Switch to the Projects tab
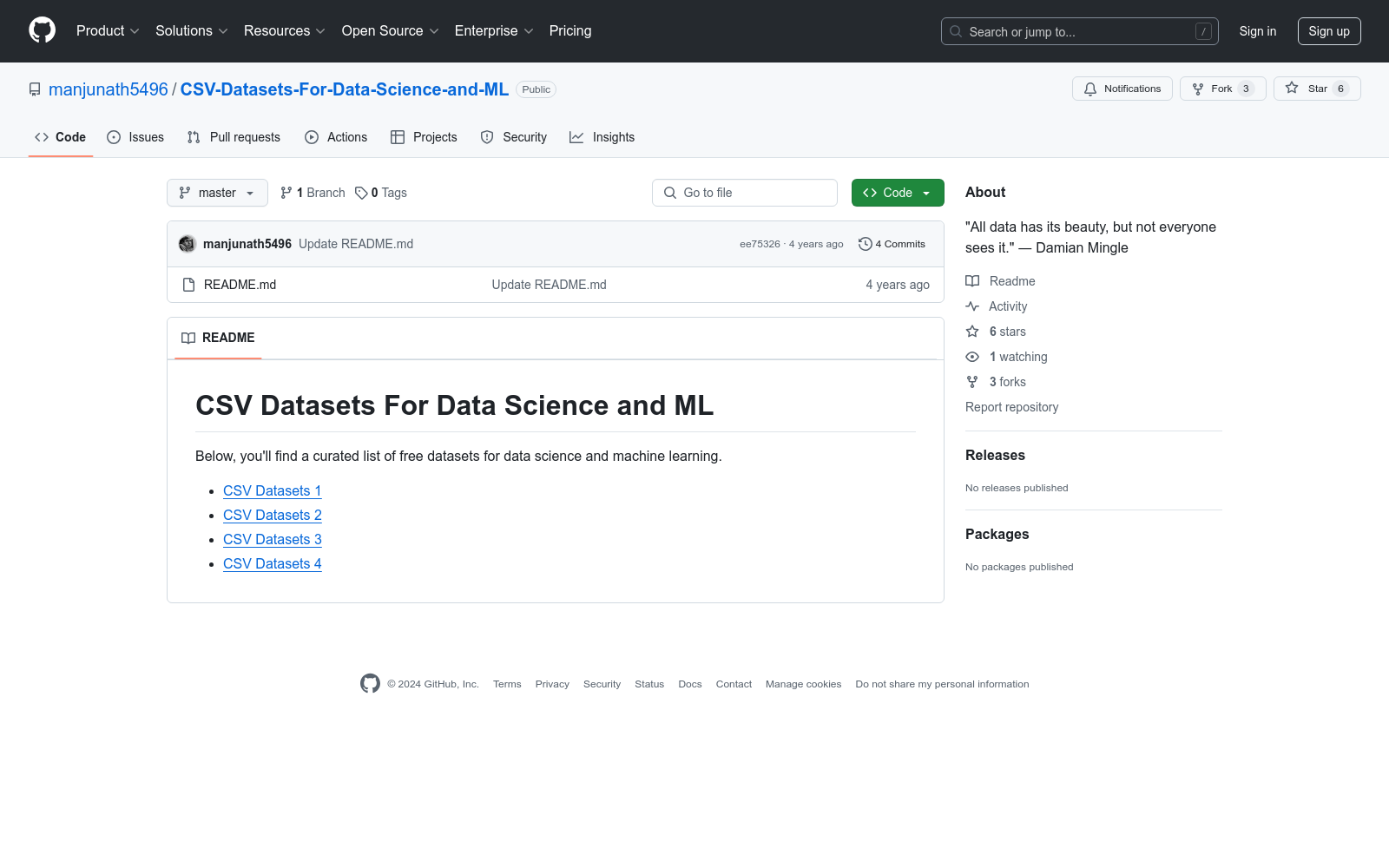 coord(424,137)
